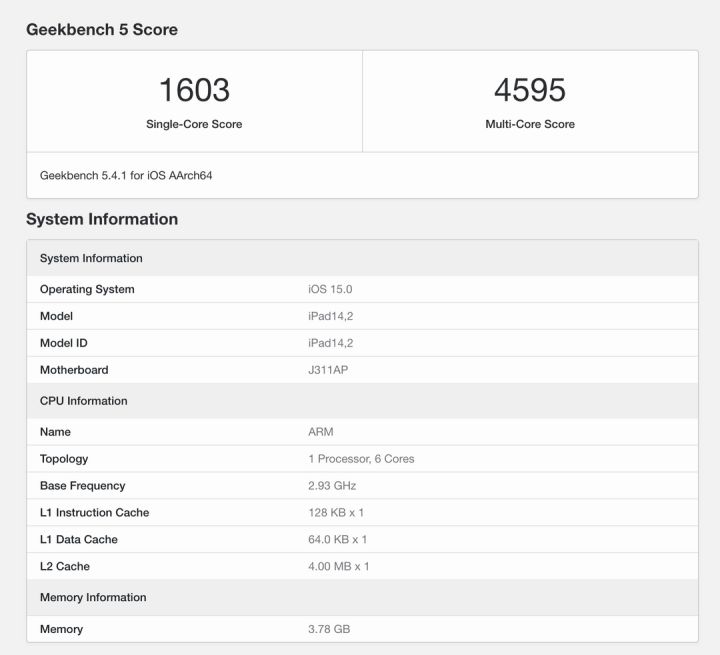Select the iPad14,2 value in Model row

[331, 316]
